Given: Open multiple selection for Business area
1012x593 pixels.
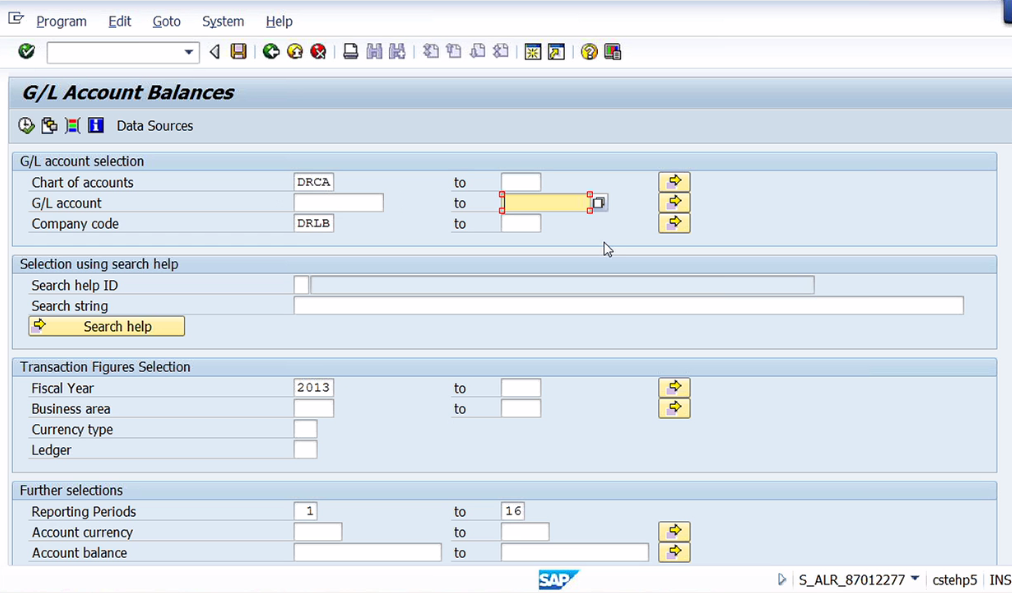Looking at the screenshot, I should [674, 408].
